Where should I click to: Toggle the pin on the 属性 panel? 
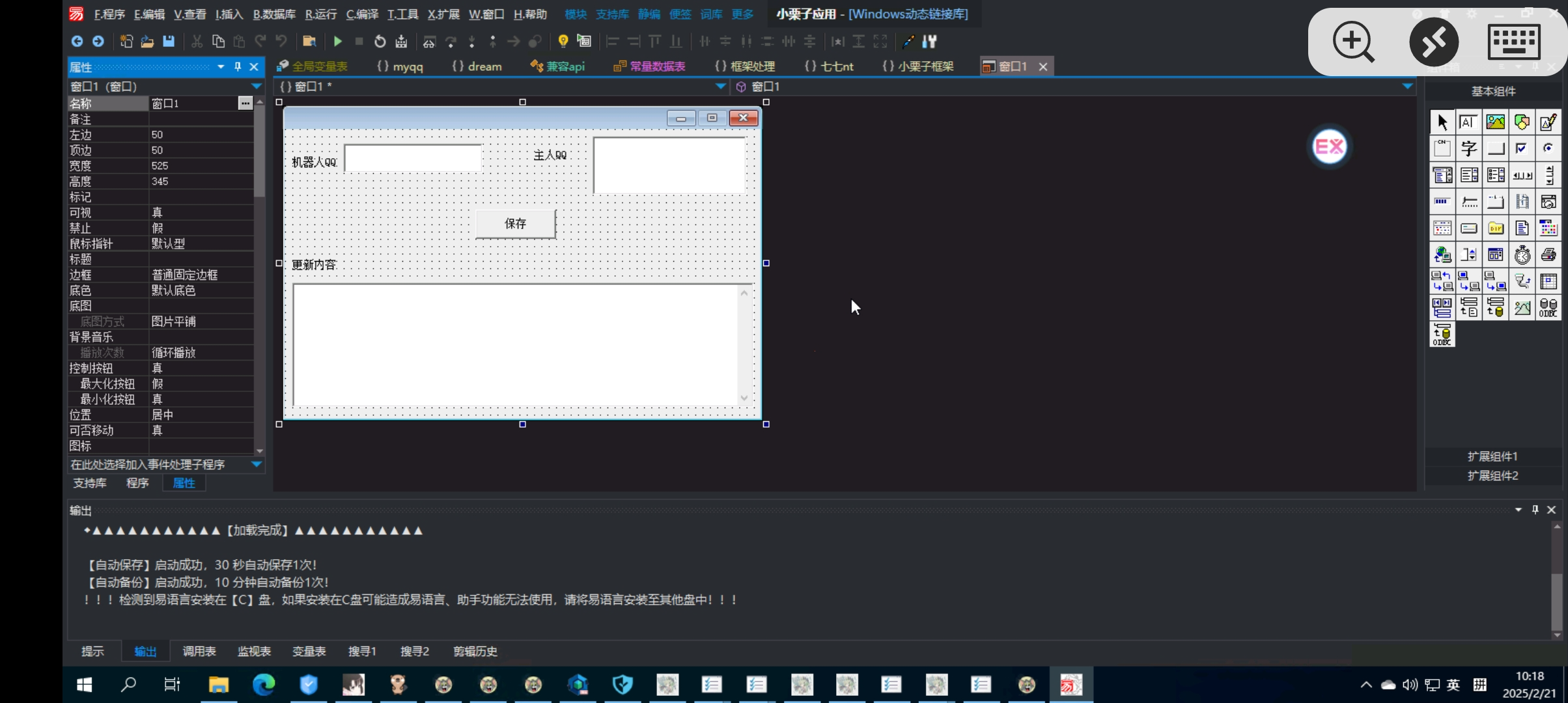coord(238,66)
